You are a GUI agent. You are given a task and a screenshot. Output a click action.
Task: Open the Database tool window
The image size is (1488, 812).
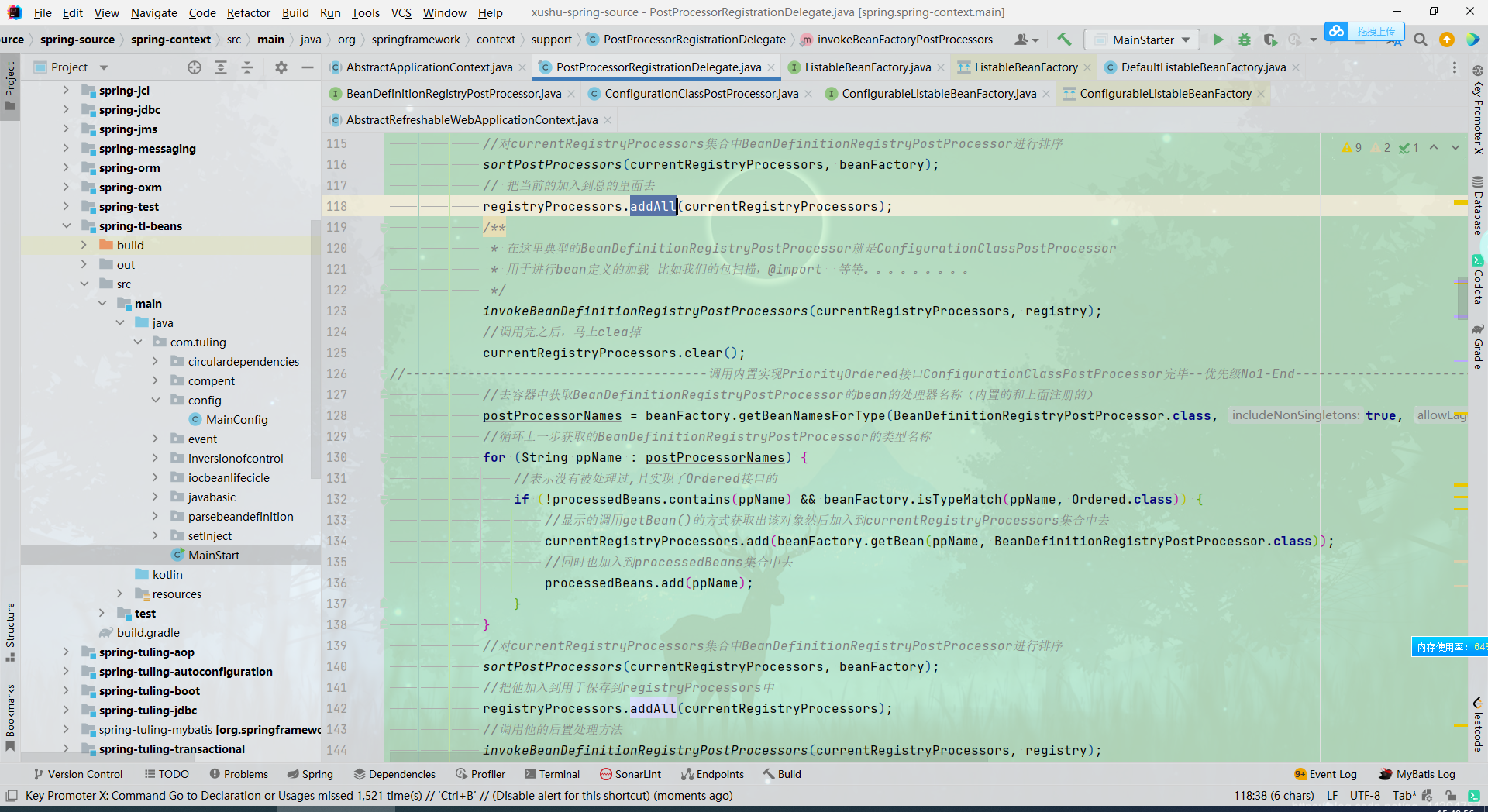(1478, 205)
